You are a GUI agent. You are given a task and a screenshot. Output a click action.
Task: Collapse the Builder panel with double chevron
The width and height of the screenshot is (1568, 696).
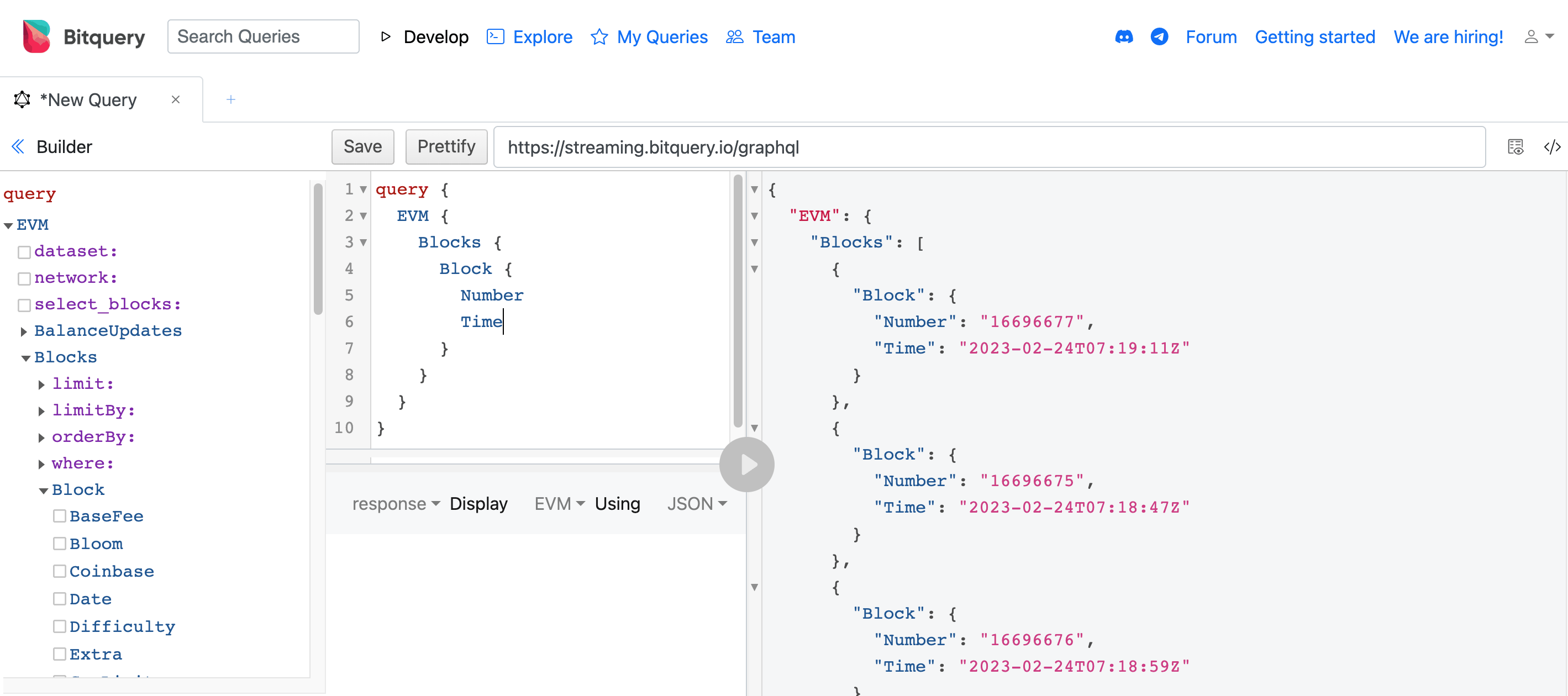click(x=18, y=146)
